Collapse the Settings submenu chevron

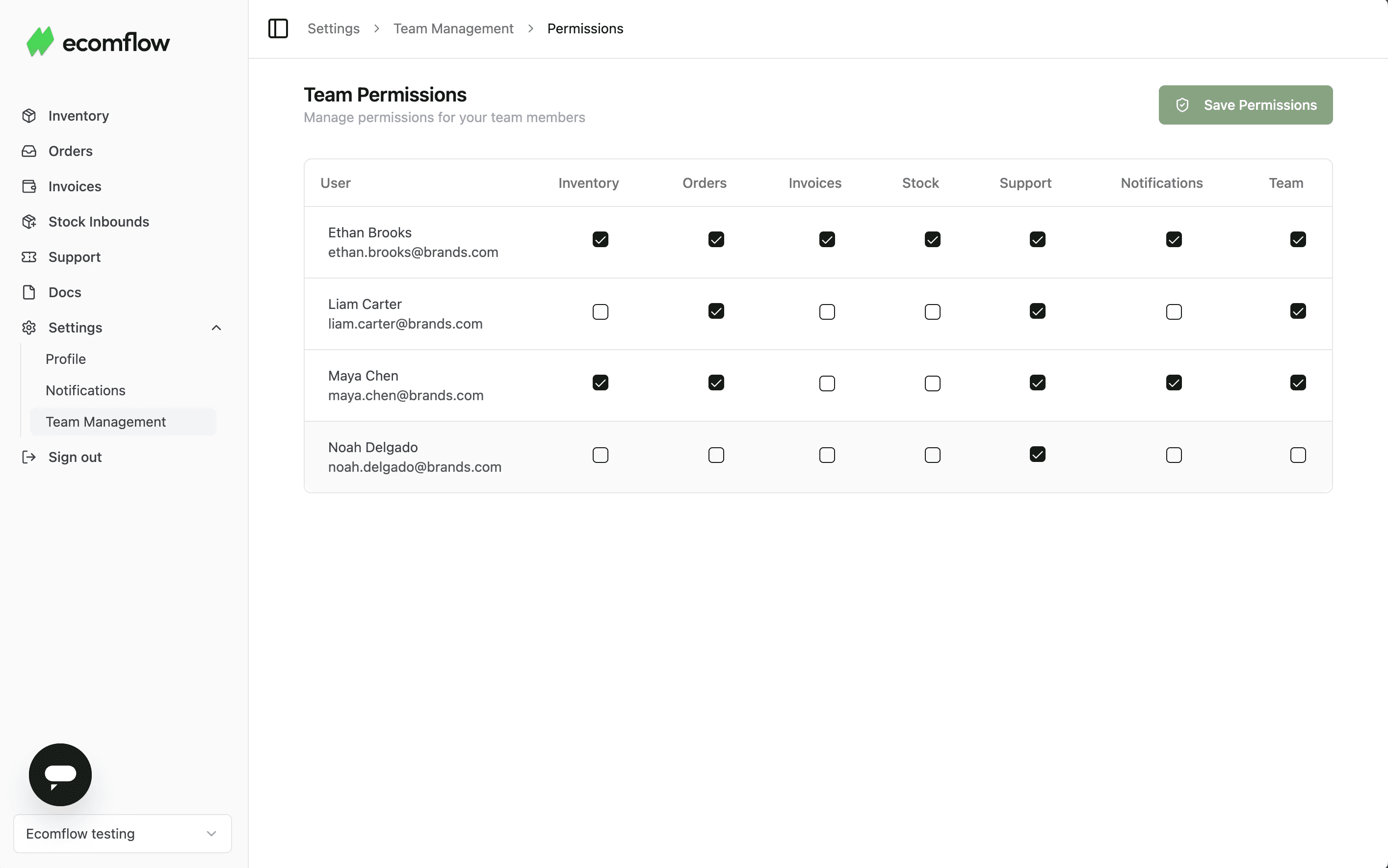pos(216,328)
